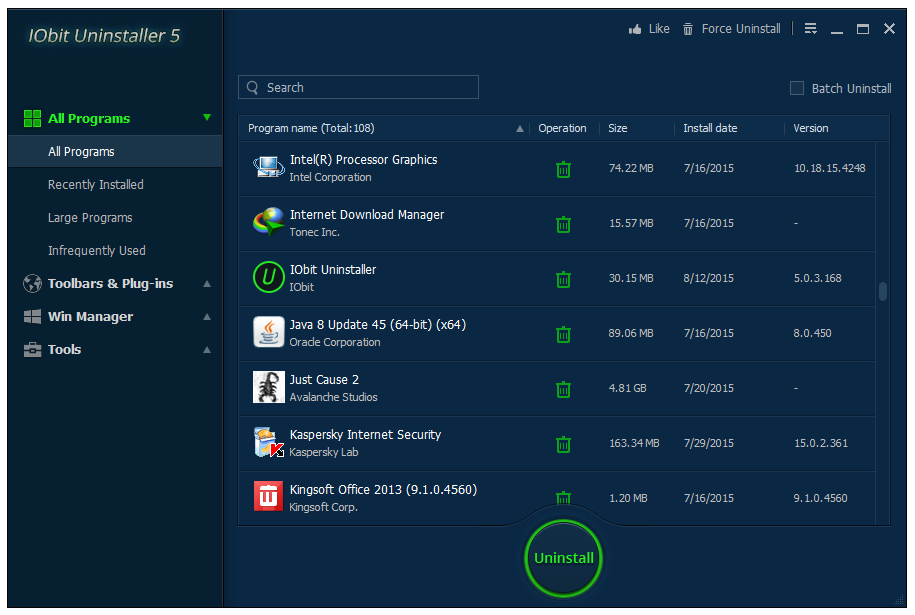Screen dimensions: 915x615
Task: Click the Like label
Action: tap(659, 29)
